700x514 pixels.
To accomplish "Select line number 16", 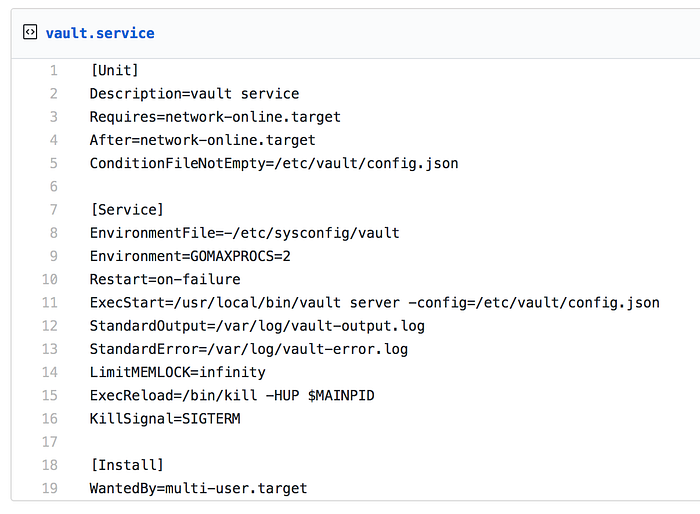I will pyautogui.click(x=50, y=419).
